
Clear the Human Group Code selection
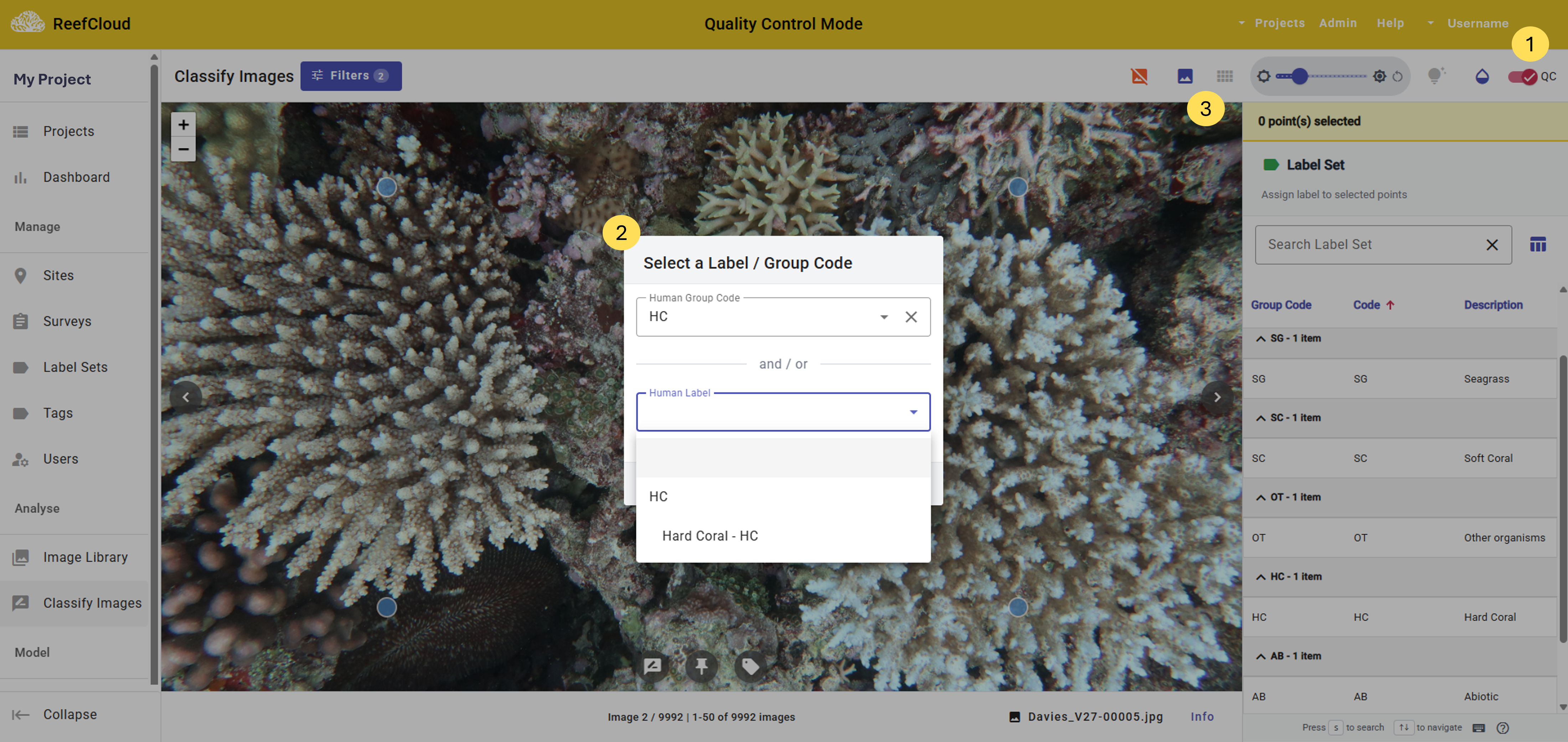(x=911, y=317)
